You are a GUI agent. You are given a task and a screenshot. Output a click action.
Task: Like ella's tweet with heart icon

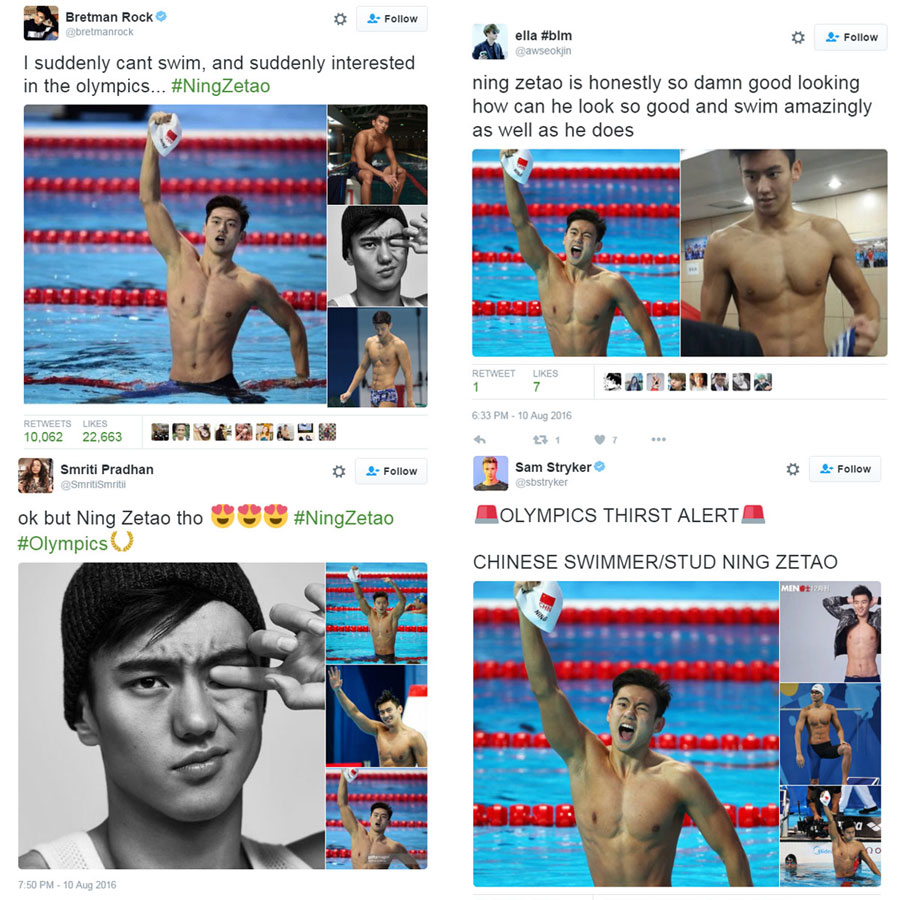599,440
